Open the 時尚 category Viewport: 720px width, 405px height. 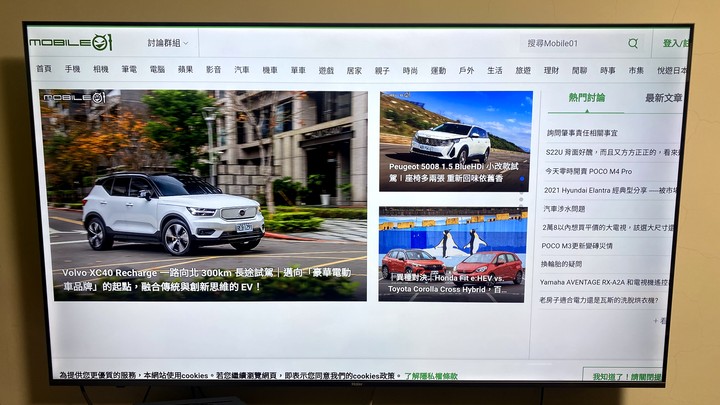[410, 70]
